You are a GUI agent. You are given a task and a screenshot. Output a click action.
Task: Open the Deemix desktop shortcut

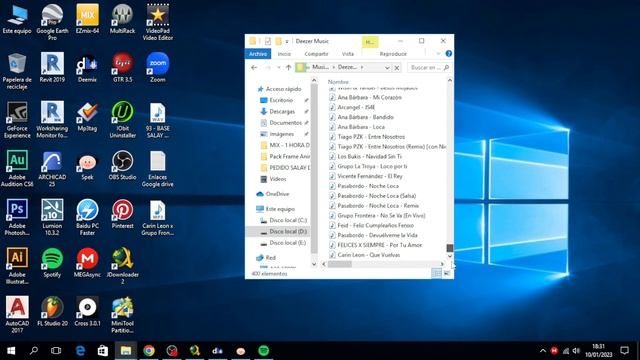click(87, 68)
